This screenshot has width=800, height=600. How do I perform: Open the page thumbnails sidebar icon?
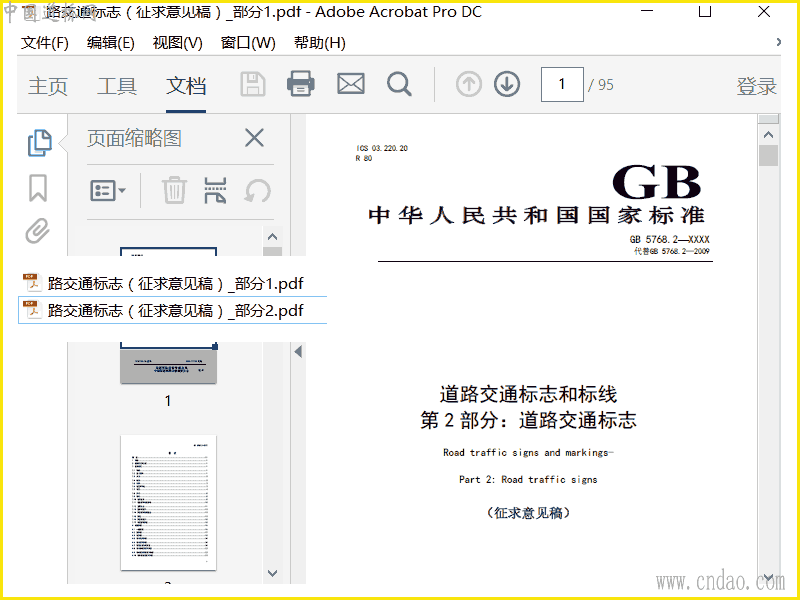[39, 142]
